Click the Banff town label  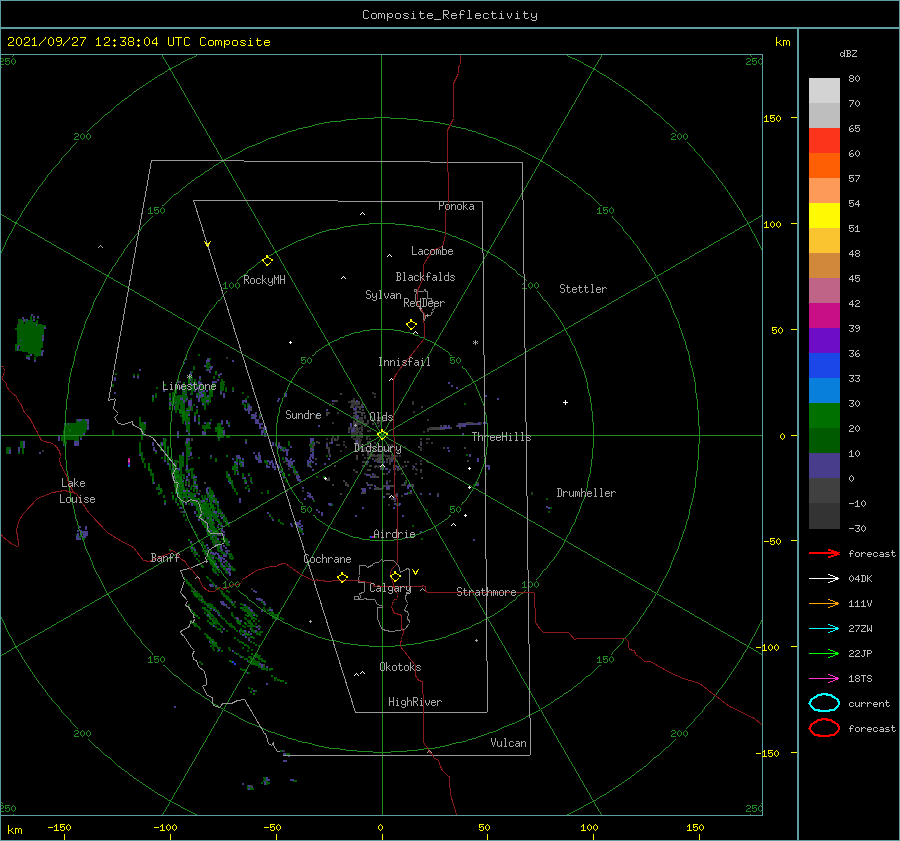[x=165, y=557]
